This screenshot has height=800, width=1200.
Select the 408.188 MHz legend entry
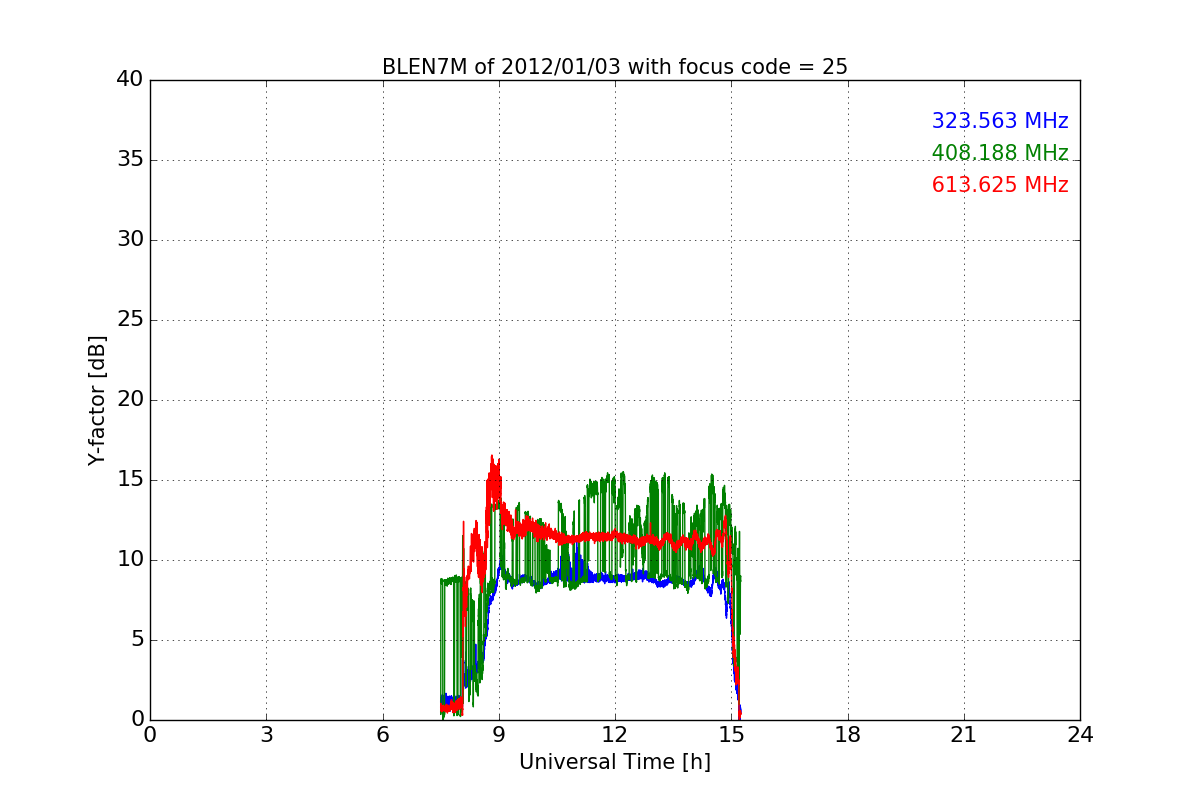(x=1000, y=153)
